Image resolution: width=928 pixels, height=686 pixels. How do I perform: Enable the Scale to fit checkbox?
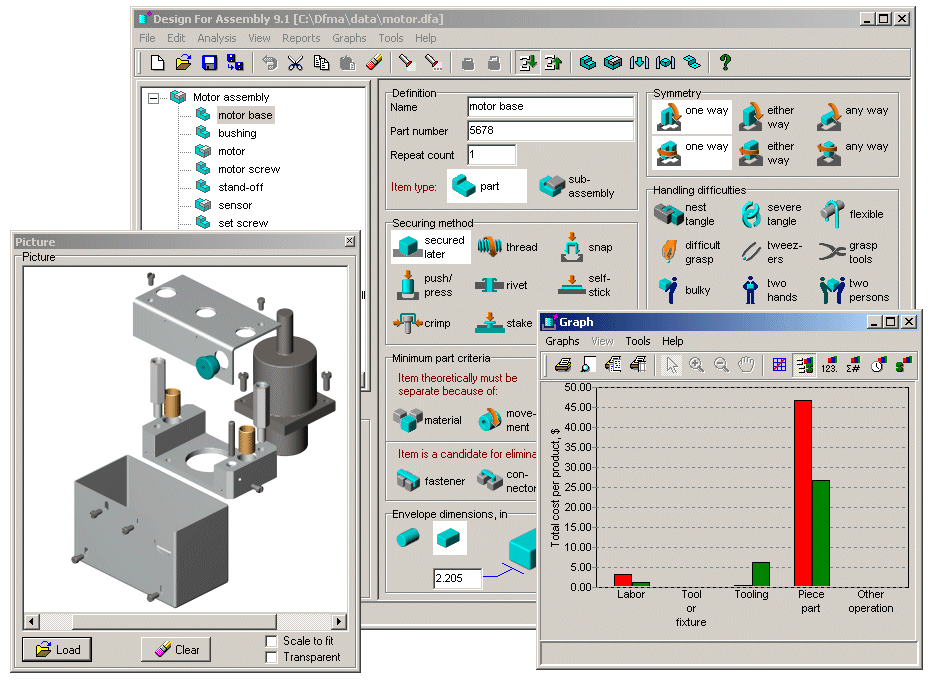click(x=272, y=641)
